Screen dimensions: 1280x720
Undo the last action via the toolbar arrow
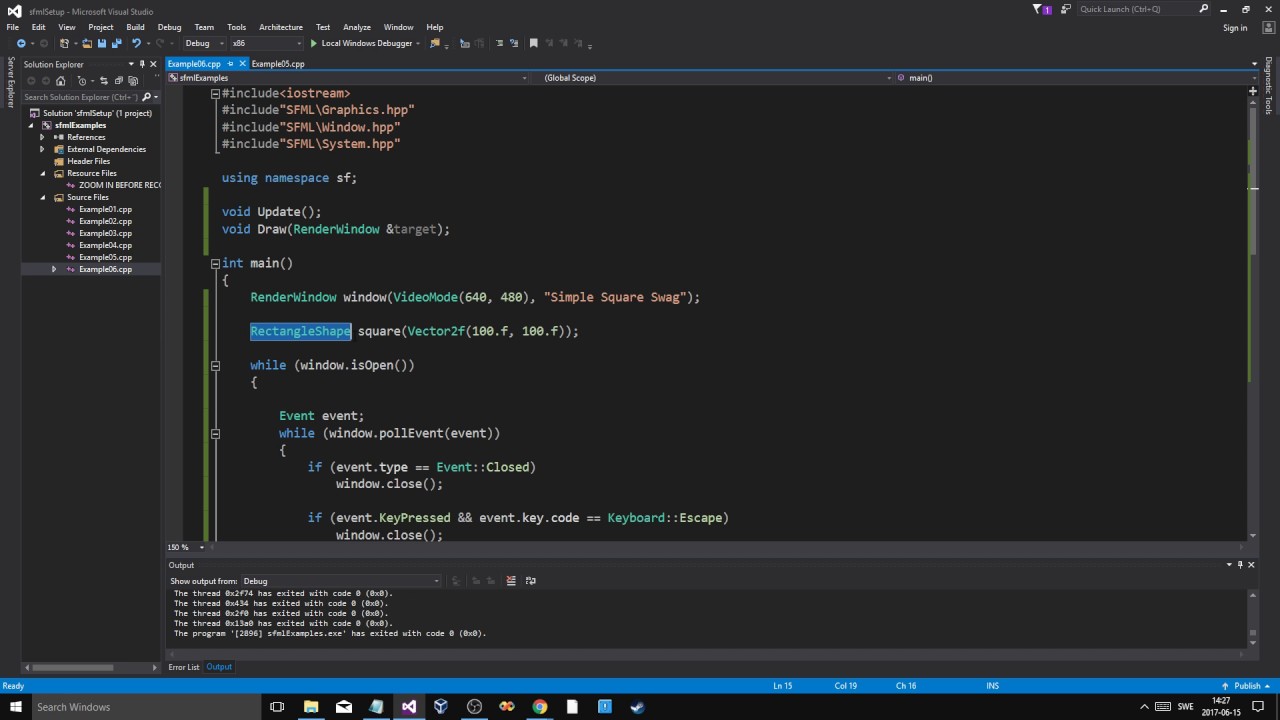[136, 43]
